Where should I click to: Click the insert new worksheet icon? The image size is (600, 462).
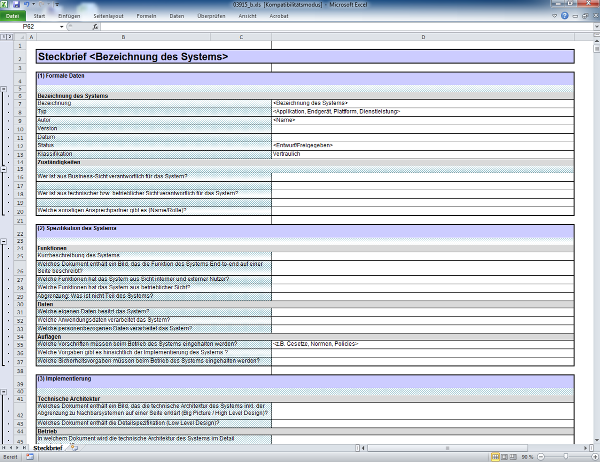point(73,449)
